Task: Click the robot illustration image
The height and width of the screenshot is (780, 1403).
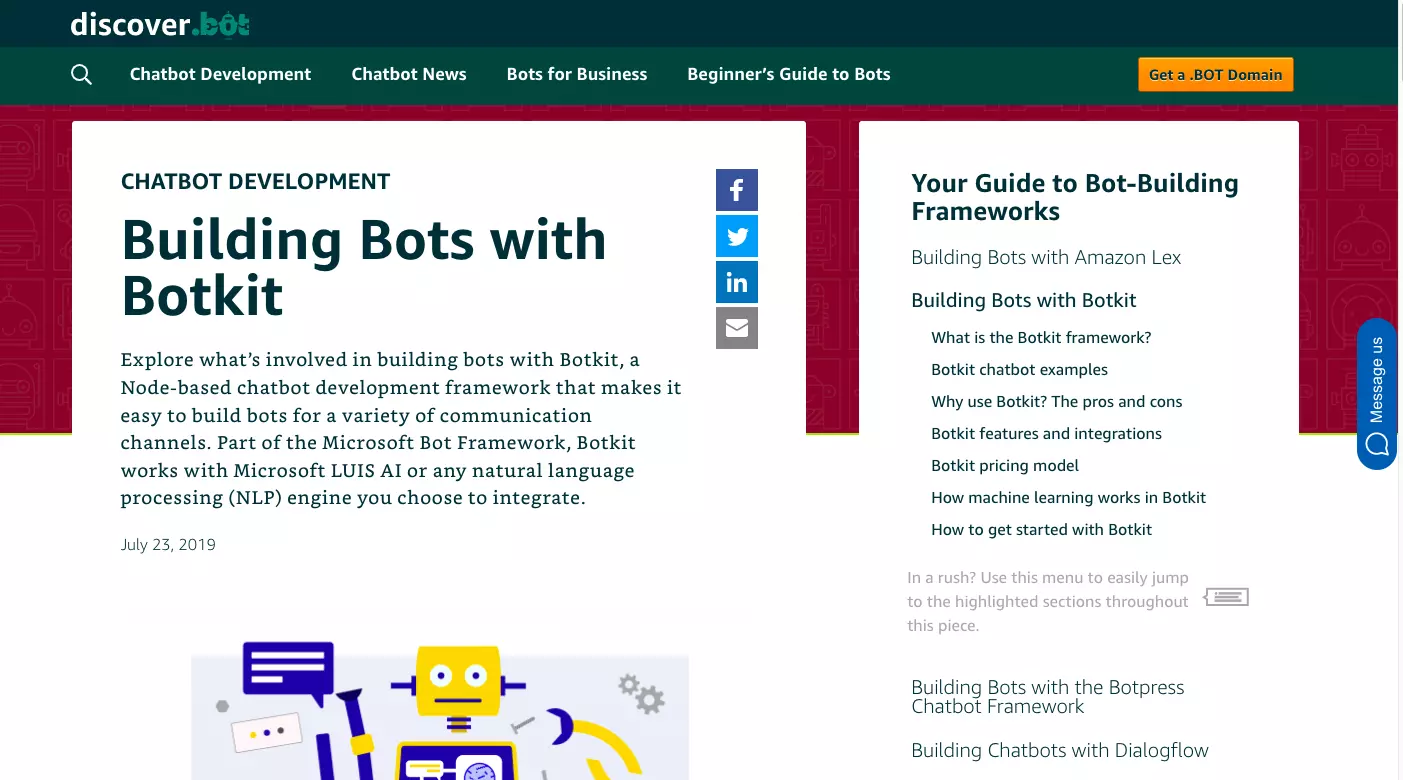Action: (440, 710)
